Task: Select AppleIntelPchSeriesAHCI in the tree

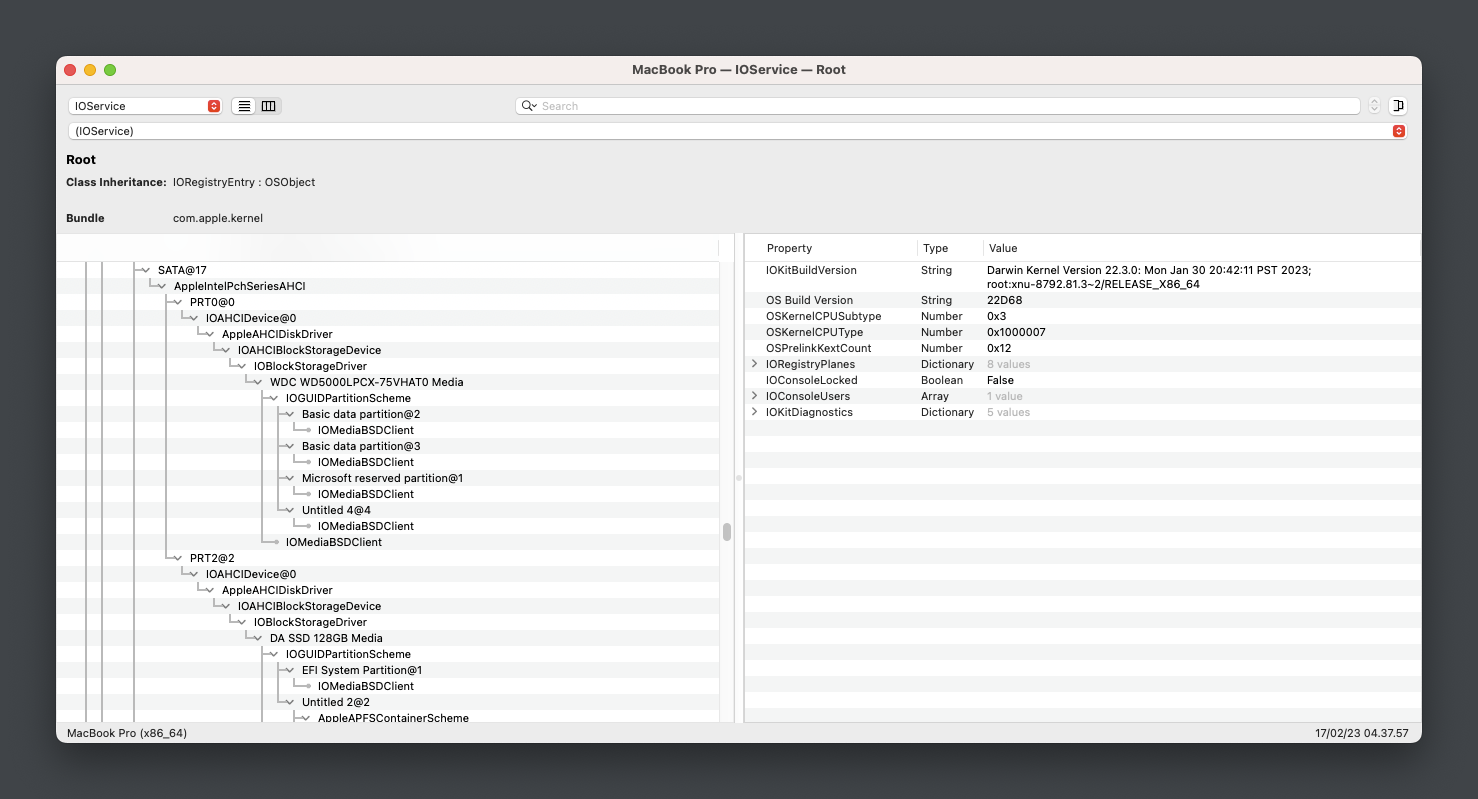Action: [240, 286]
